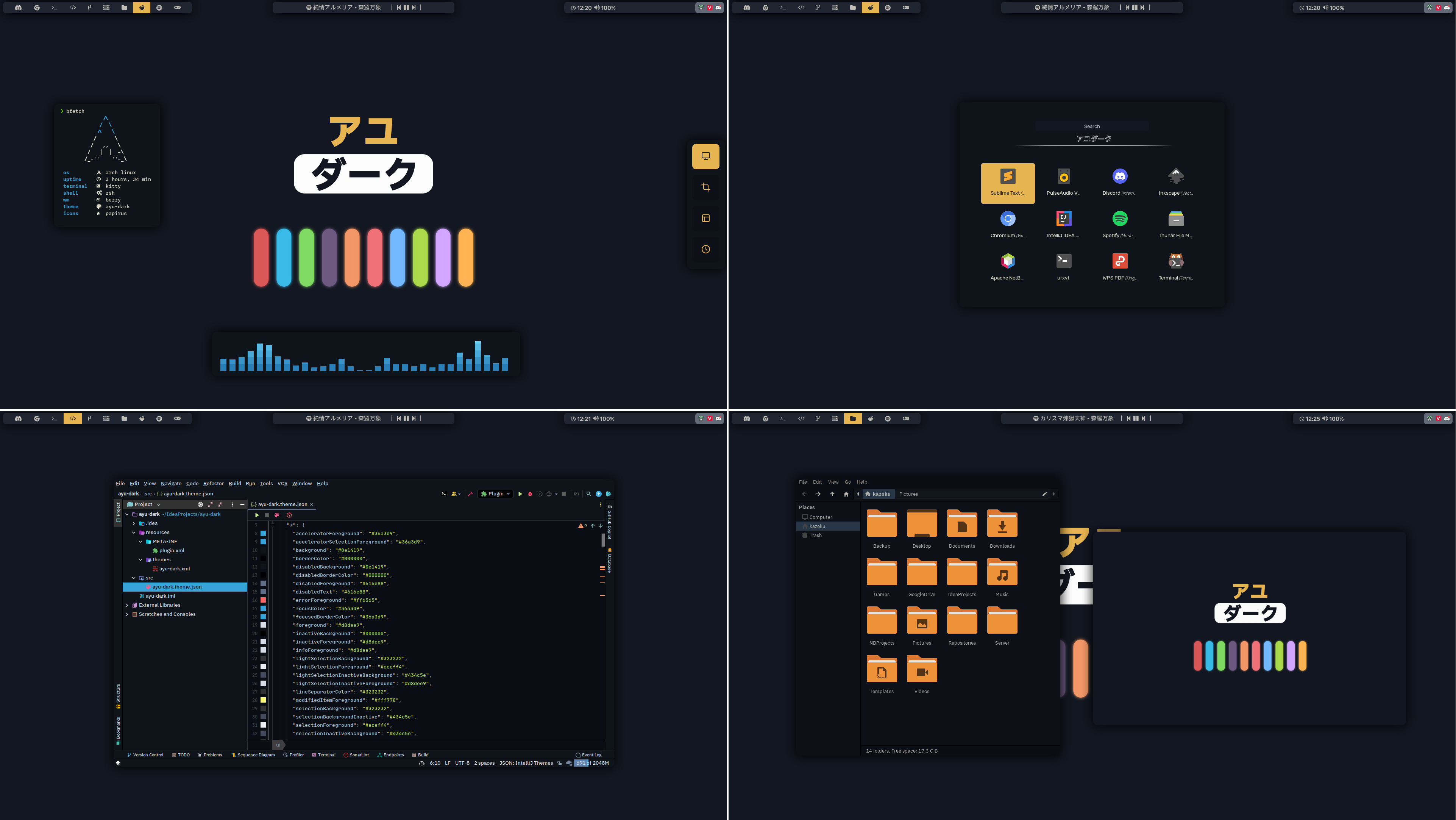Image resolution: width=1456 pixels, height=820 pixels.
Task: Click the Debug bug icon in IntelliJ toolbar
Action: click(530, 494)
